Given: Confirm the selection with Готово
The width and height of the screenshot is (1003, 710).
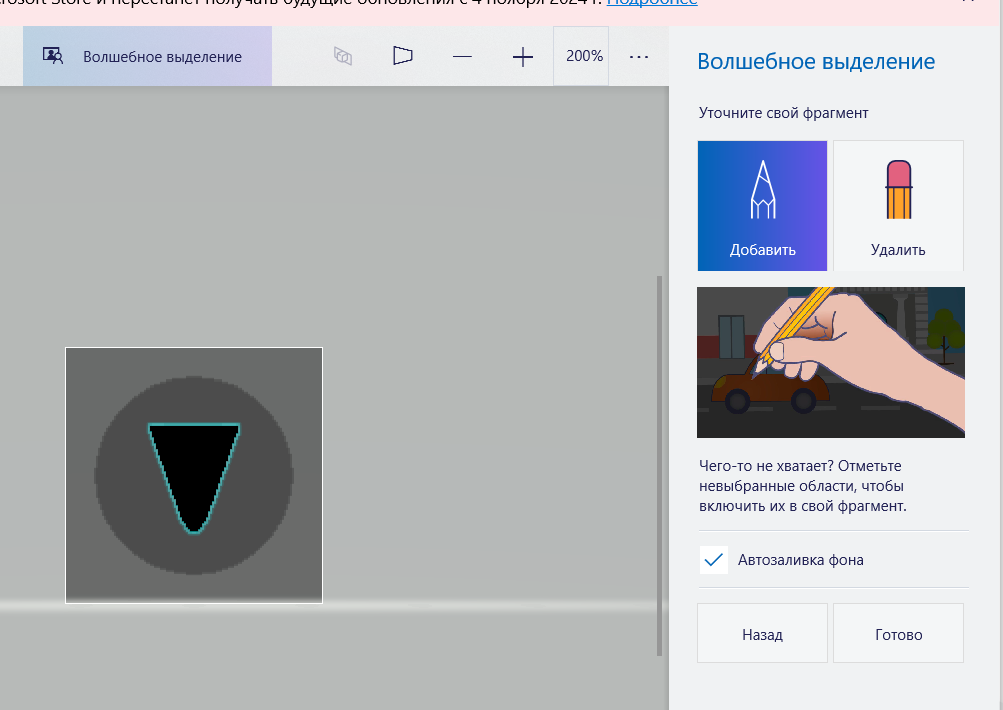Looking at the screenshot, I should coord(898,634).
